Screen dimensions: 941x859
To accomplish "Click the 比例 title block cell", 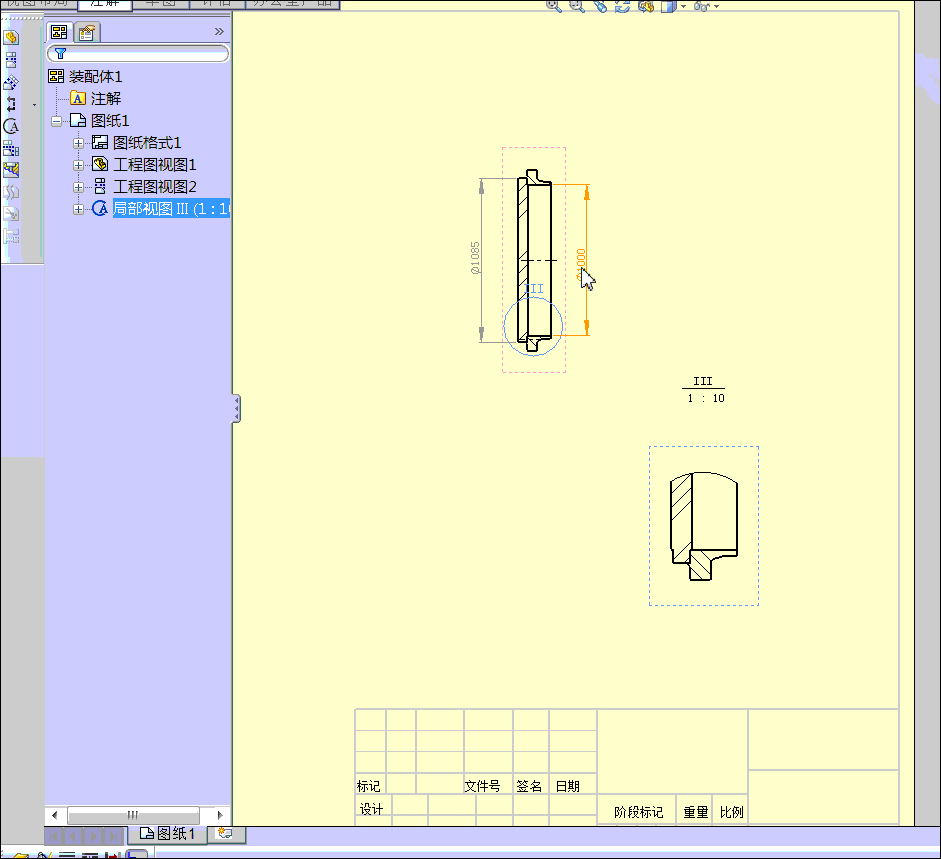I will [732, 812].
